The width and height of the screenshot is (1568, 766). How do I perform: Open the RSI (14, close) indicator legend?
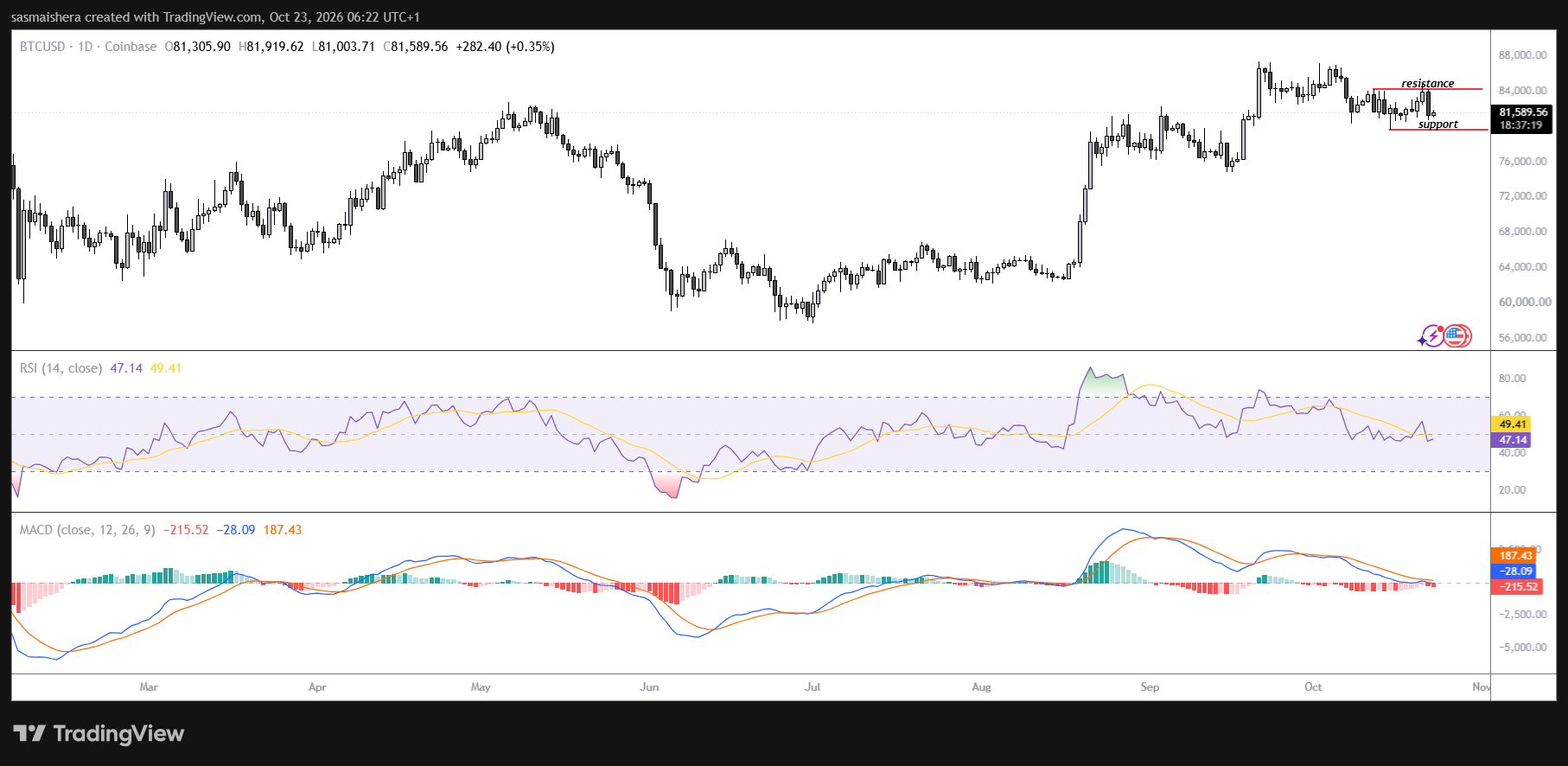click(61, 368)
